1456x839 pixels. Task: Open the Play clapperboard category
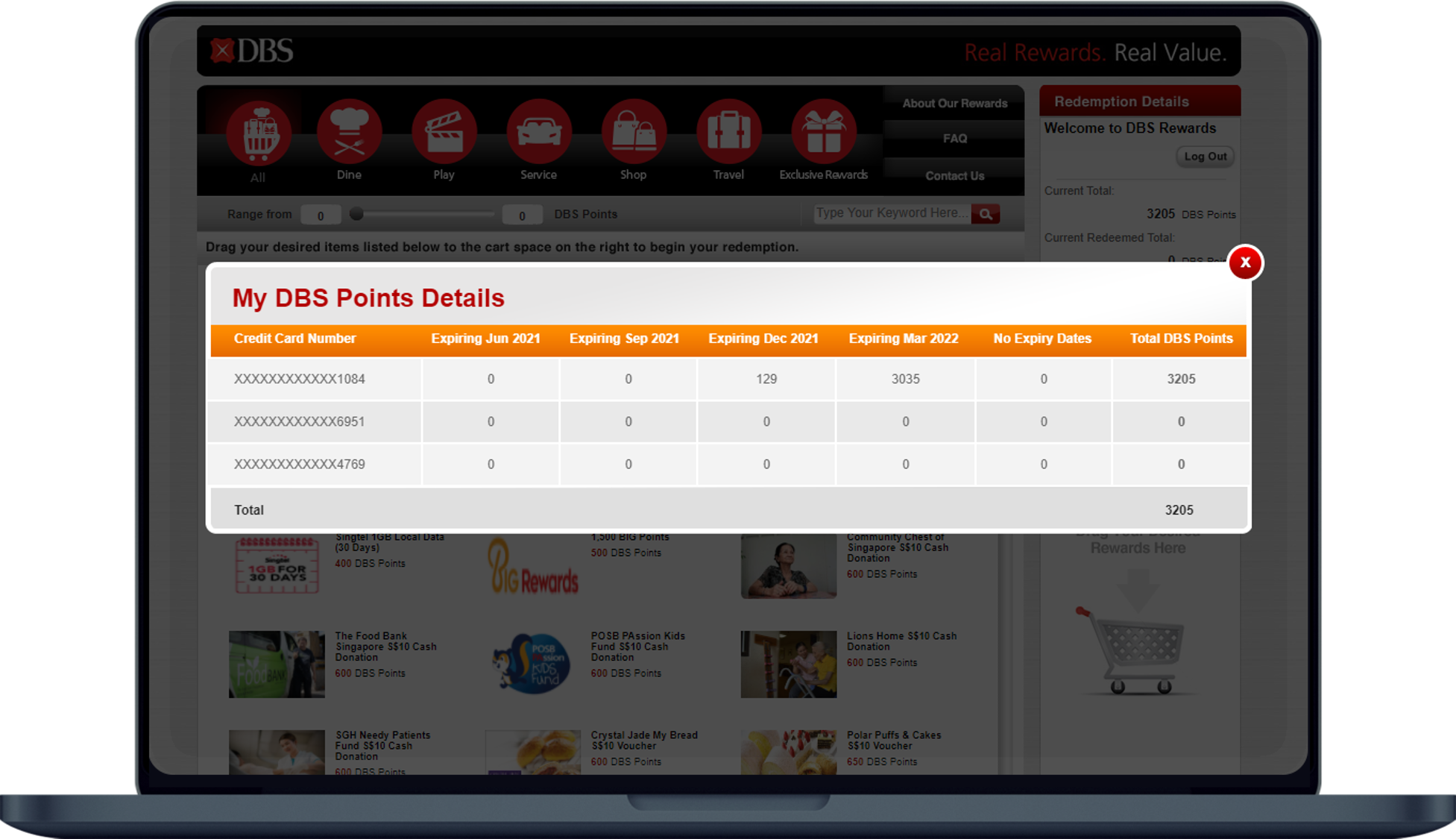click(x=444, y=132)
